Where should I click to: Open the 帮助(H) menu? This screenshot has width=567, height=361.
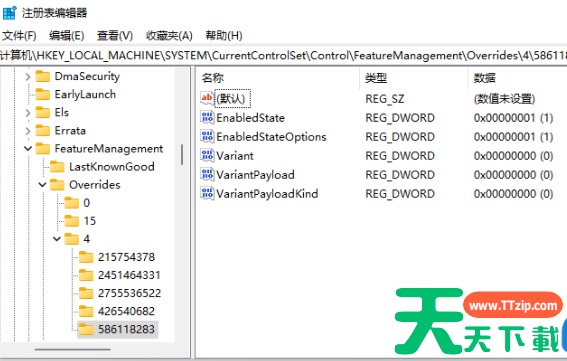coord(224,35)
